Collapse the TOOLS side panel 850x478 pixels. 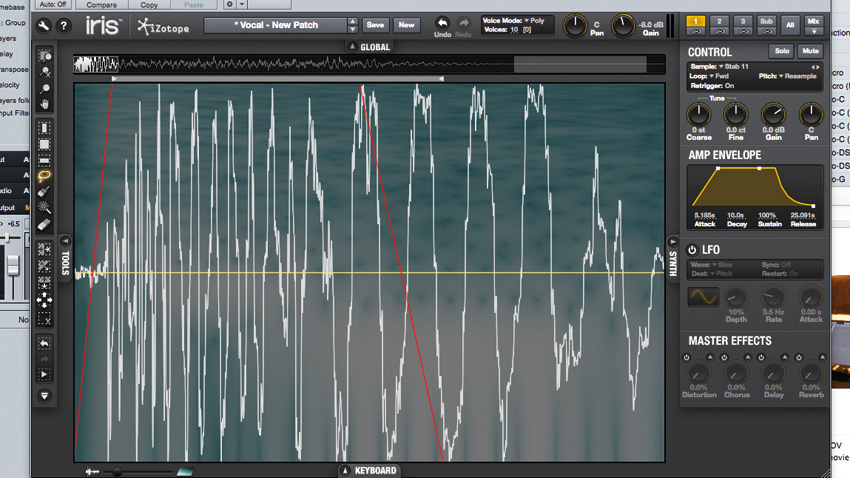tap(65, 241)
